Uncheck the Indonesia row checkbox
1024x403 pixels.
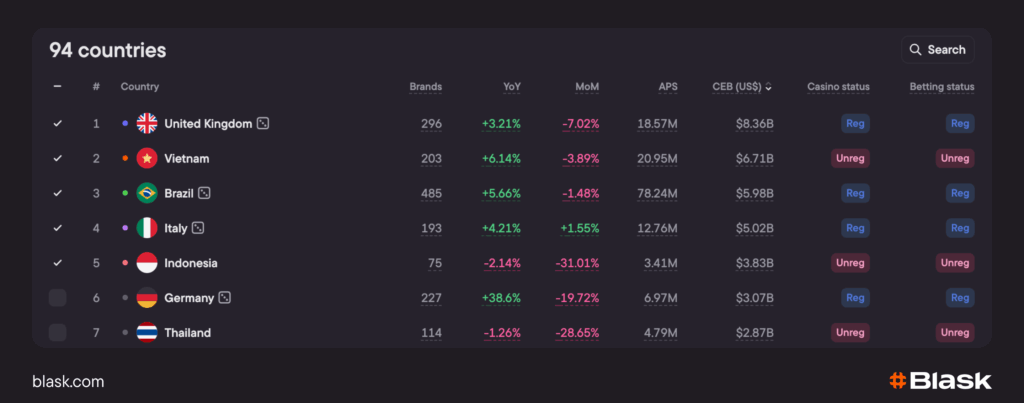(57, 263)
